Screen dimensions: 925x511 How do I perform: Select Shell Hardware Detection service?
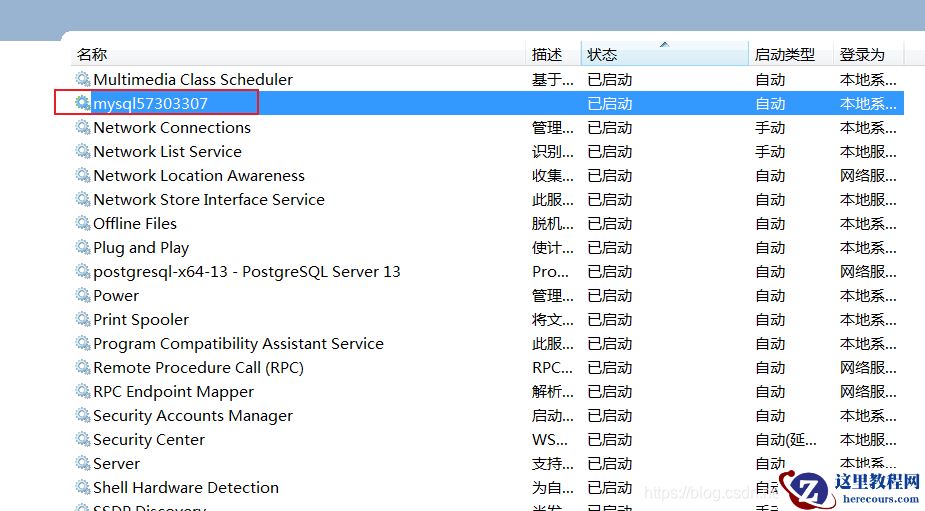click(185, 487)
